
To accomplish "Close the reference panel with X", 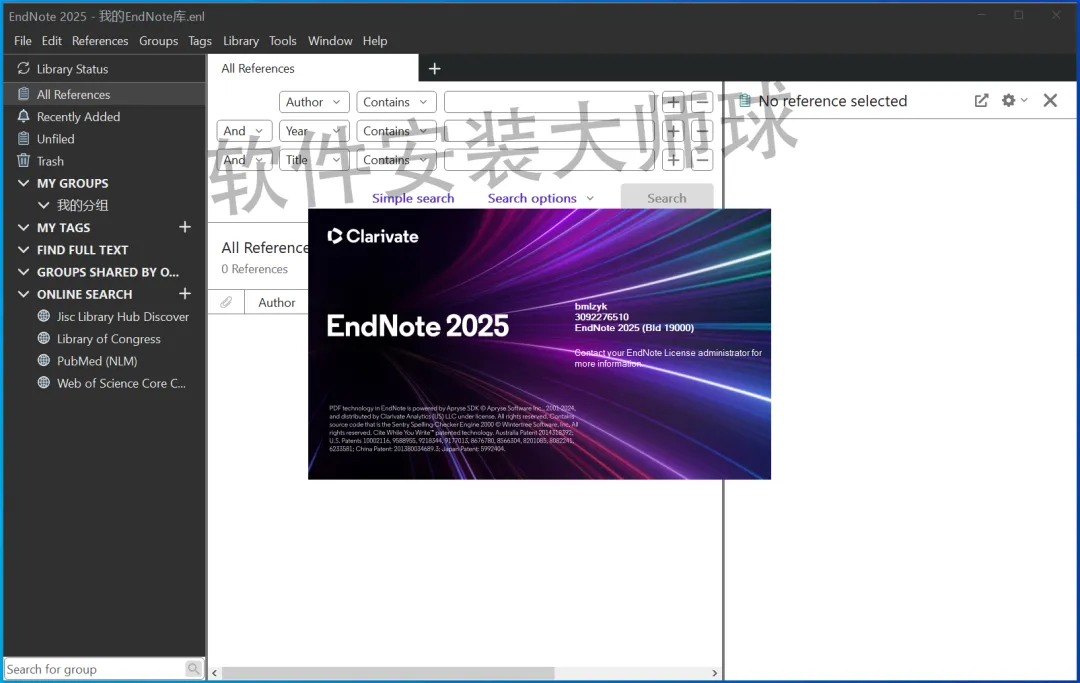I will click(1050, 101).
